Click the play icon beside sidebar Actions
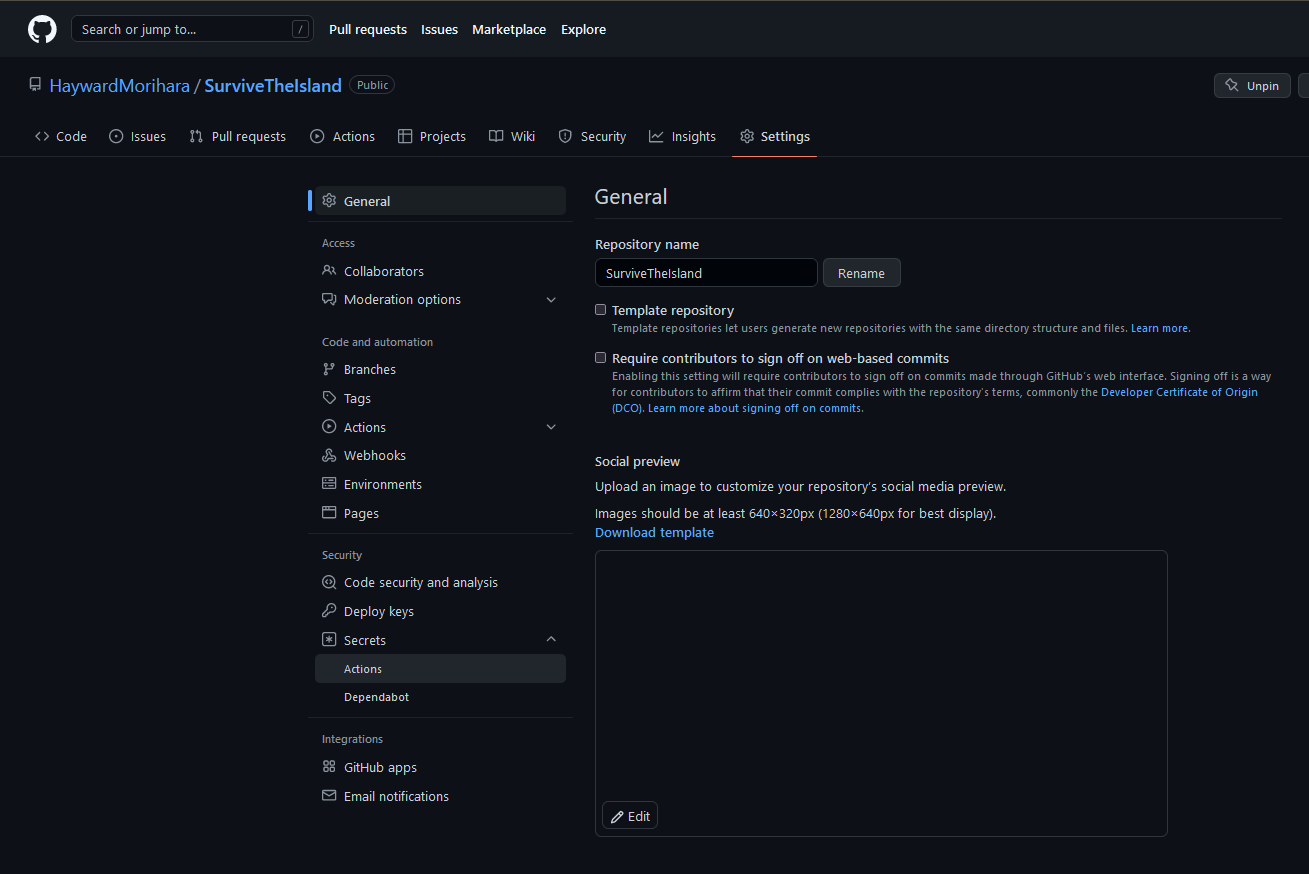Screen dimensions: 1309x874 (x=329, y=427)
